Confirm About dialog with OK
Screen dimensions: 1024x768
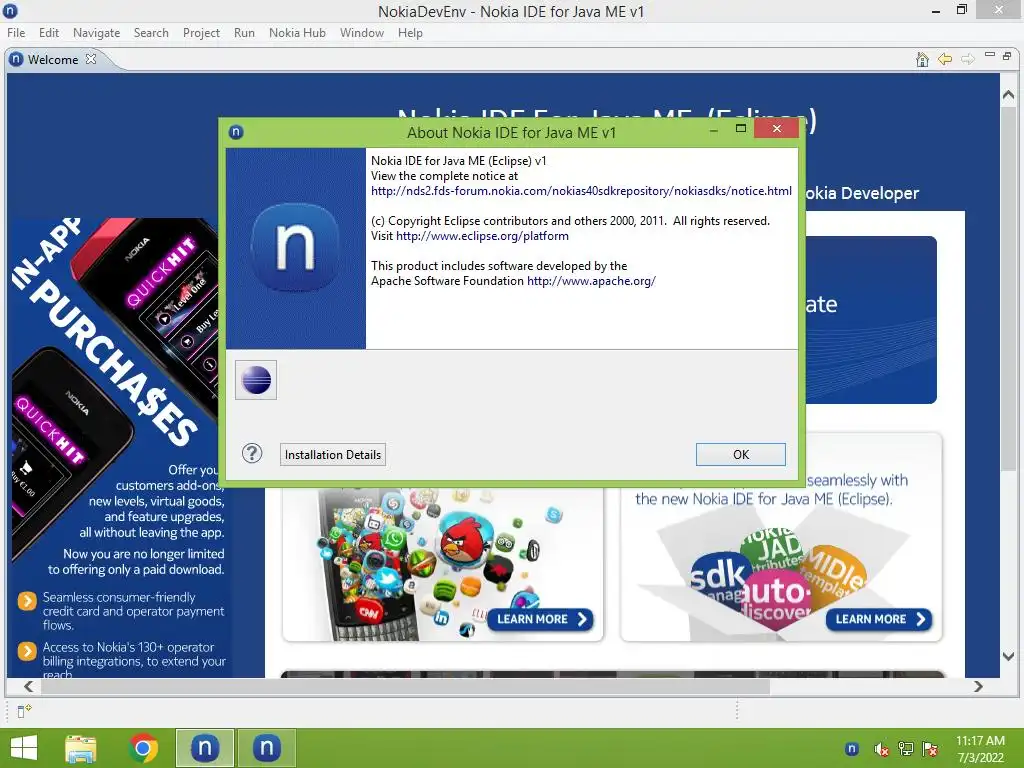click(741, 455)
